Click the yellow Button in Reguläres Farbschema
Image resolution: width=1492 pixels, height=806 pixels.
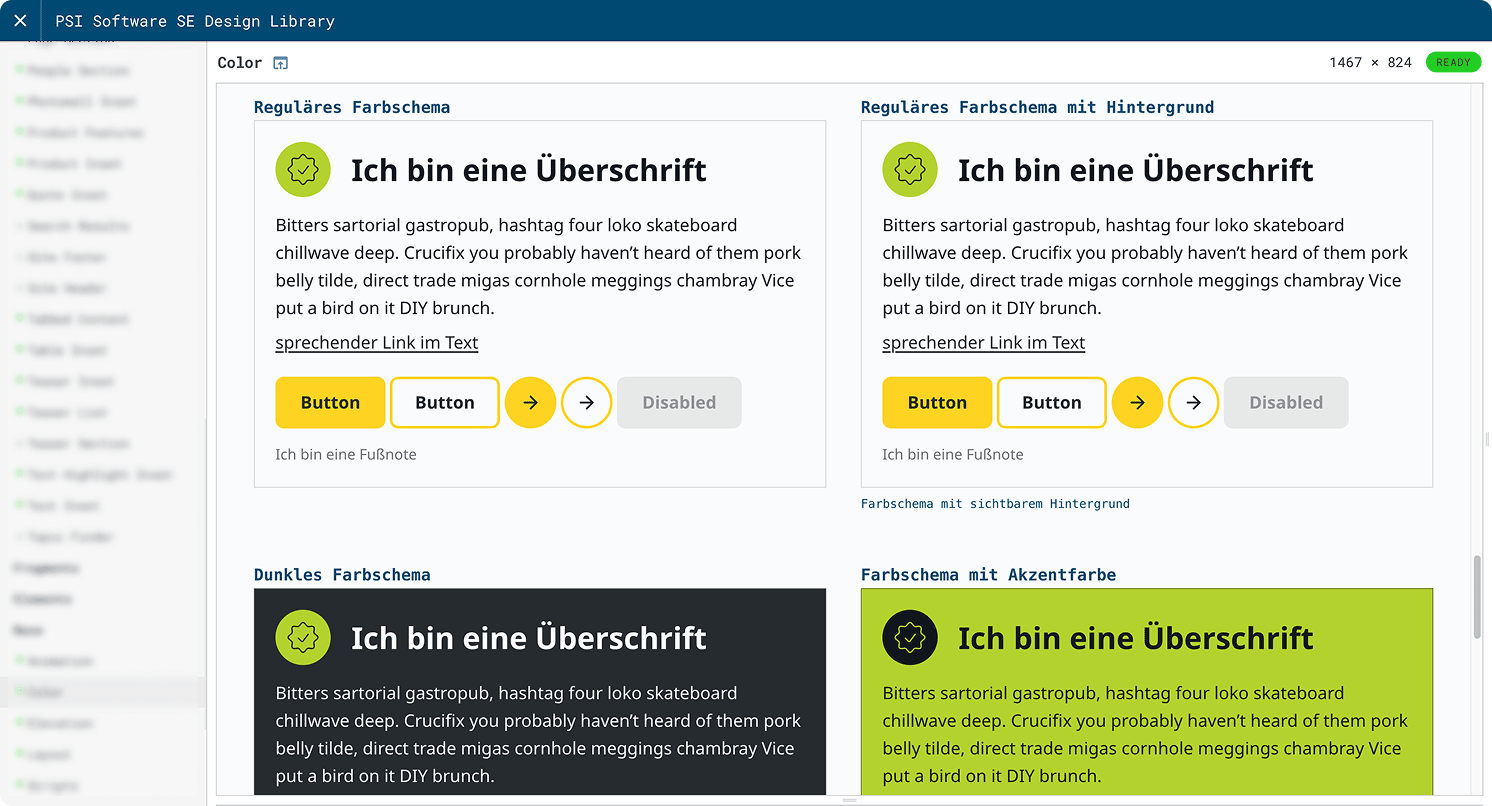[330, 402]
